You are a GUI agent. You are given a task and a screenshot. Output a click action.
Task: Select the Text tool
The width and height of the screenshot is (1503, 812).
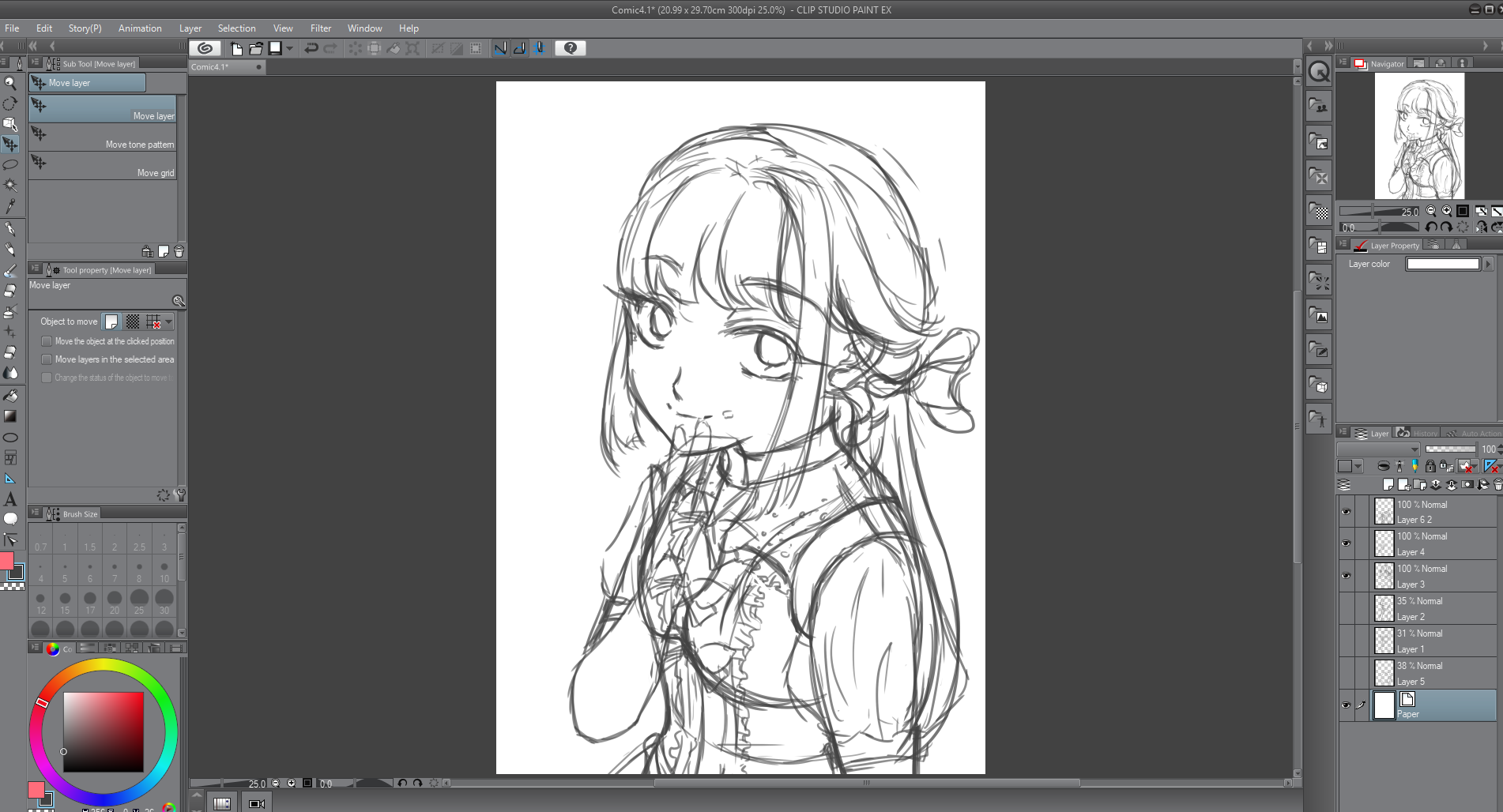point(10,499)
